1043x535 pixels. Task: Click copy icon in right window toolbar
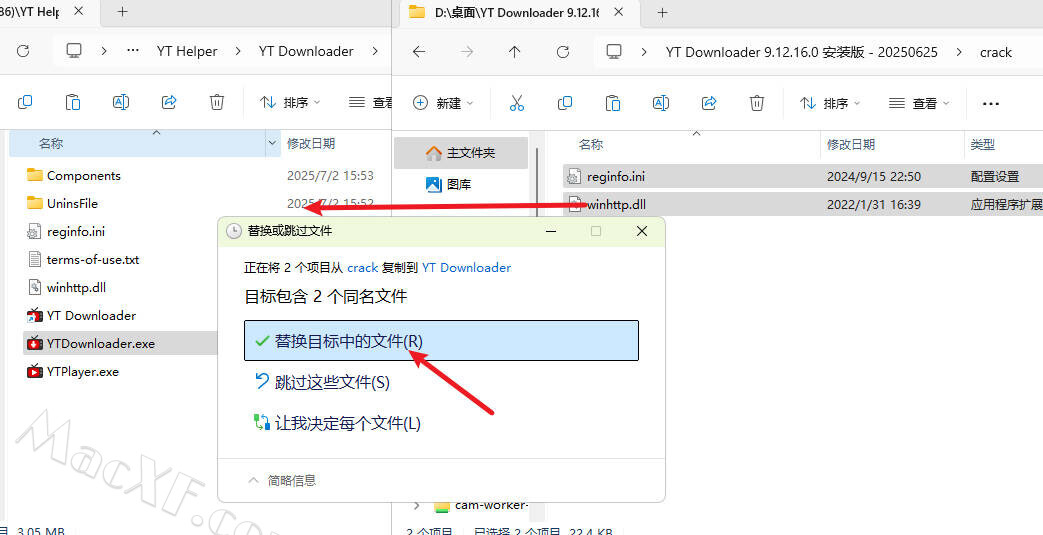565,103
